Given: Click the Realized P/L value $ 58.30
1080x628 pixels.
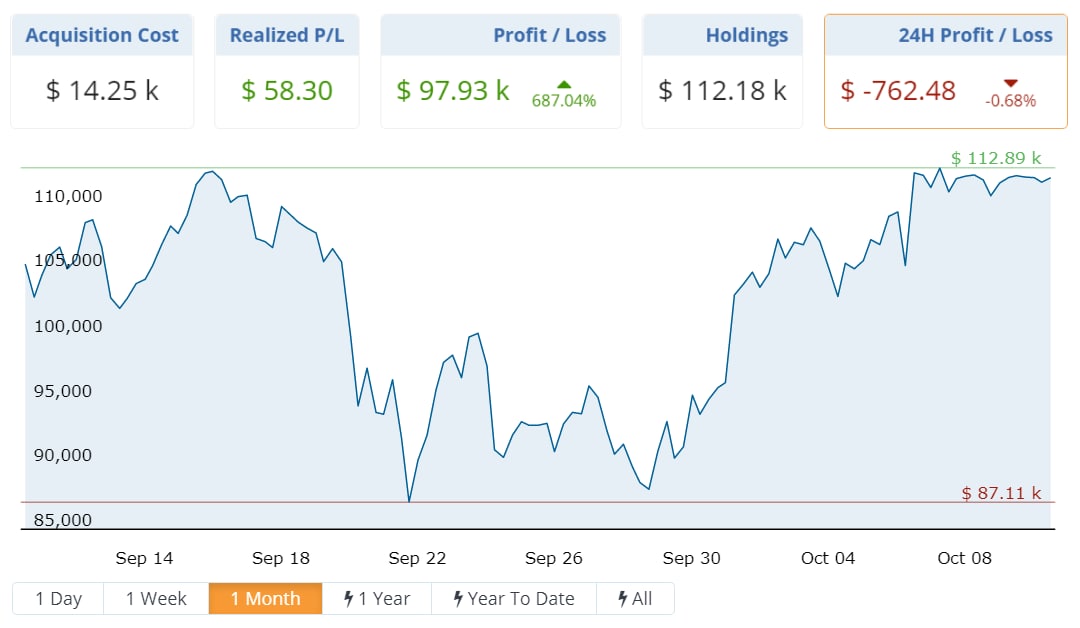Looking at the screenshot, I should click(x=287, y=91).
